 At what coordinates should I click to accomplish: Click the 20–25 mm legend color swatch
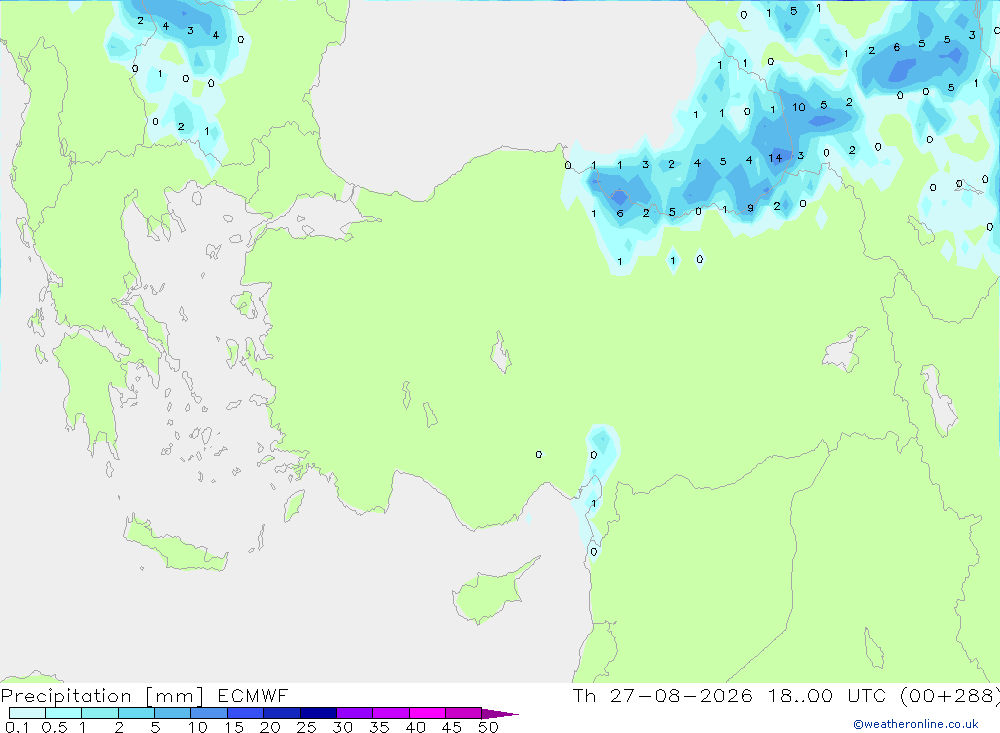(282, 713)
